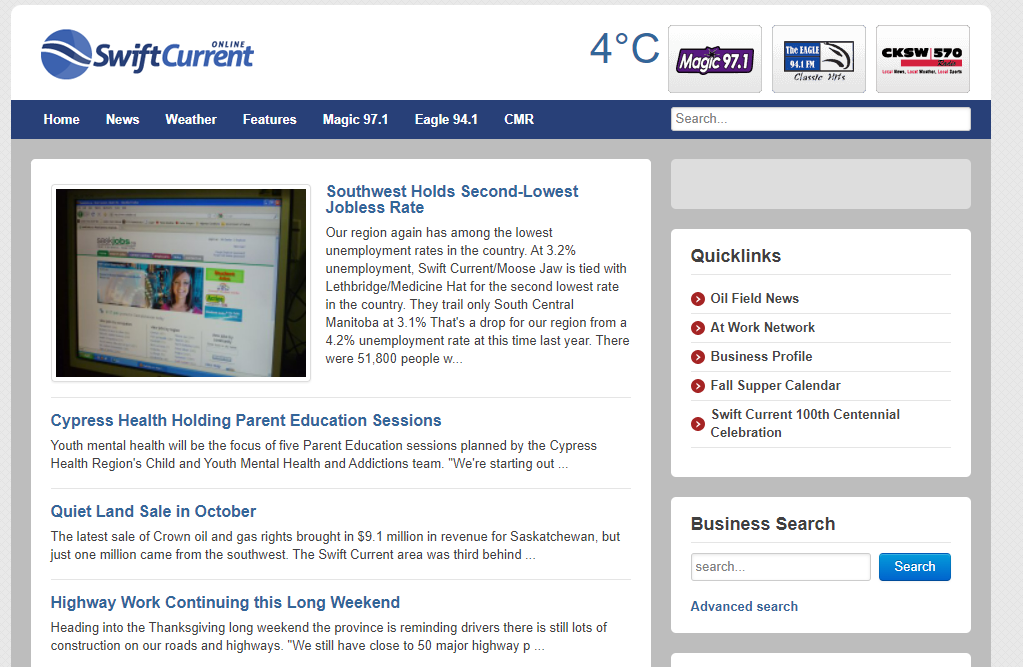Click inside the top search field
The image size is (1023, 667).
pyautogui.click(x=820, y=119)
